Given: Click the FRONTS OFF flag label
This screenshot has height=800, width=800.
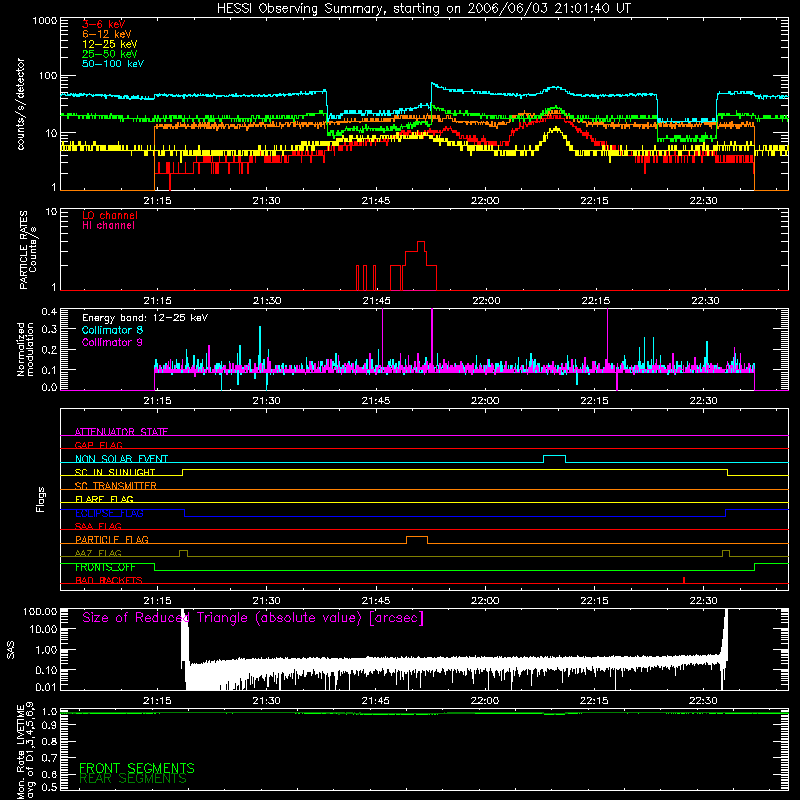Looking at the screenshot, I should point(105,567).
